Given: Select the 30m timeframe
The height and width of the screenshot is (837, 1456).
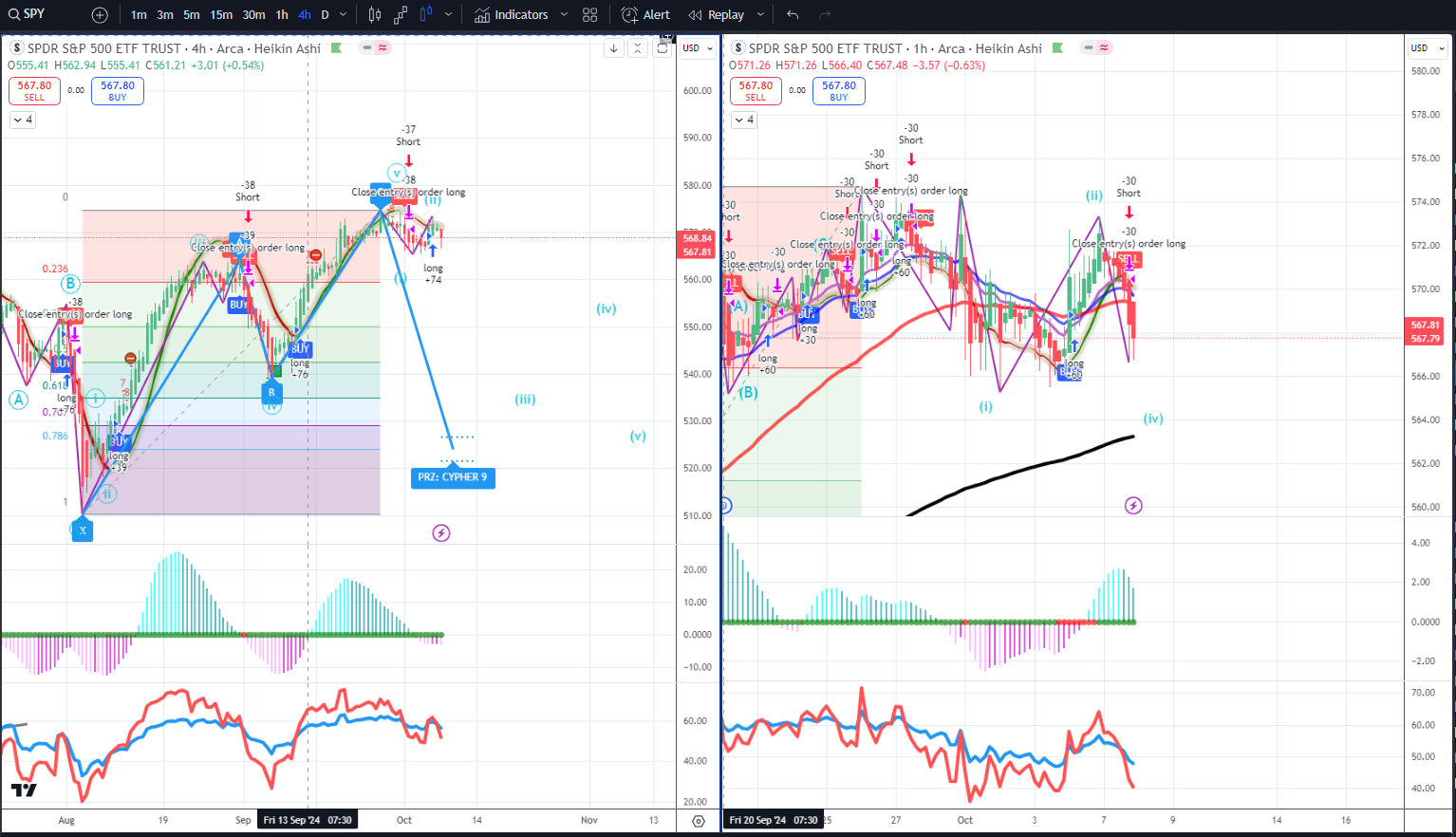Looking at the screenshot, I should tap(253, 14).
